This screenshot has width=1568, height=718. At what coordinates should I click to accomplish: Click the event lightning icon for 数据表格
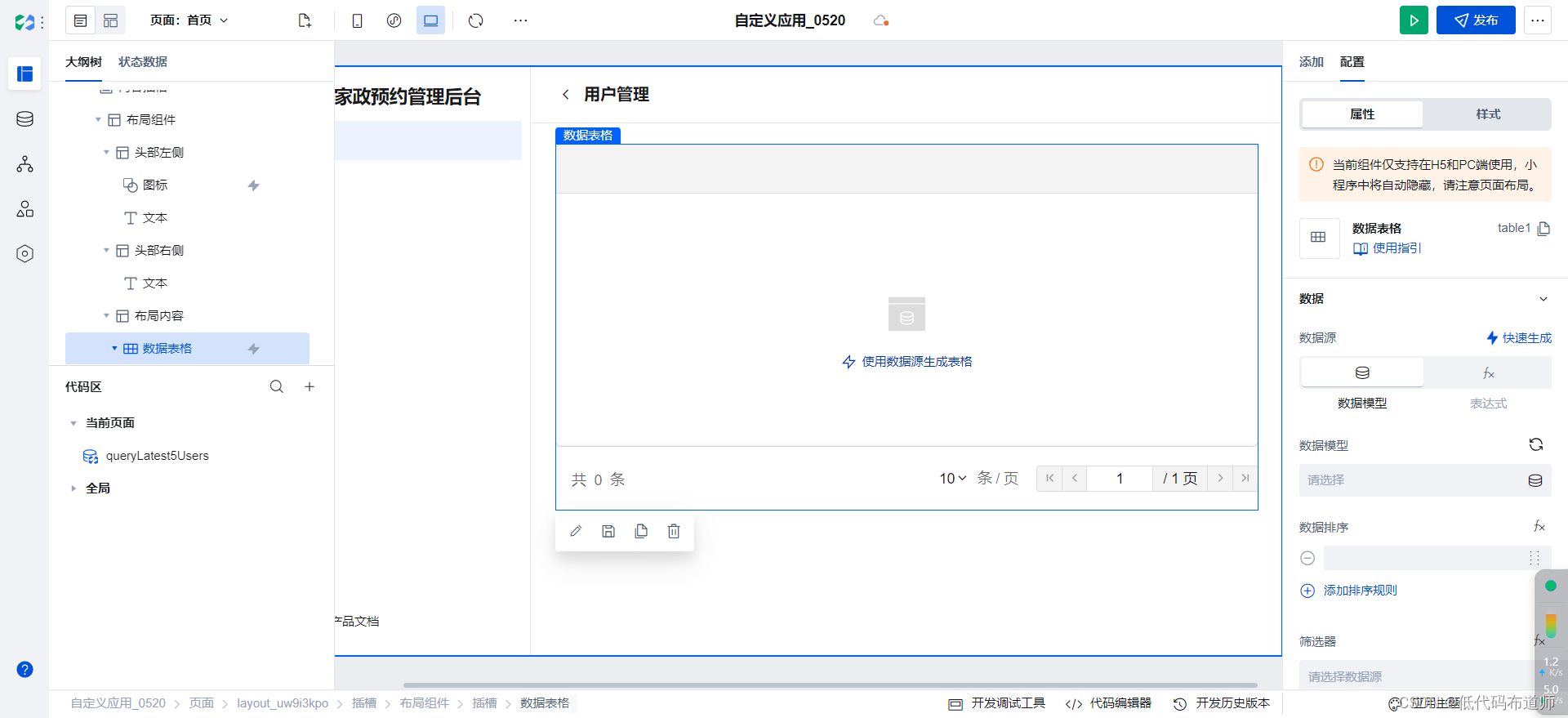point(254,349)
